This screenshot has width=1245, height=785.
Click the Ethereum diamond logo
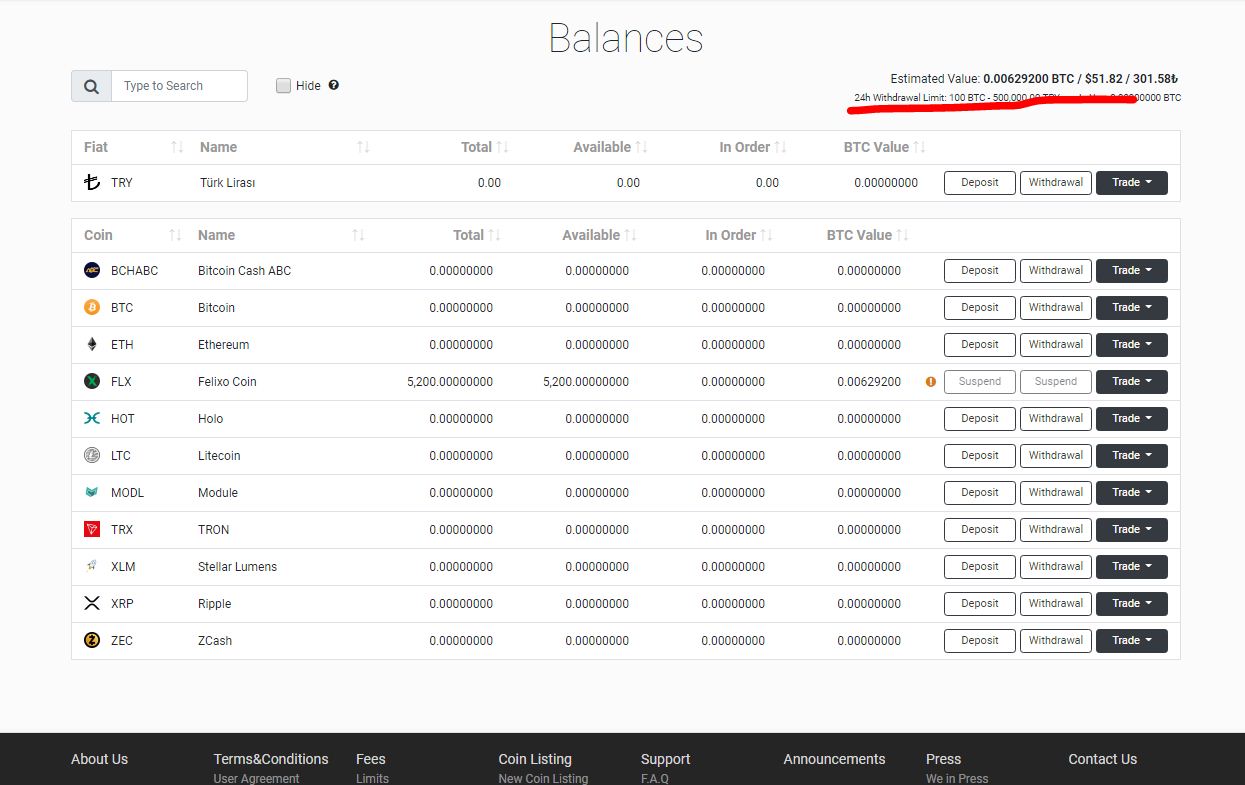[92, 344]
